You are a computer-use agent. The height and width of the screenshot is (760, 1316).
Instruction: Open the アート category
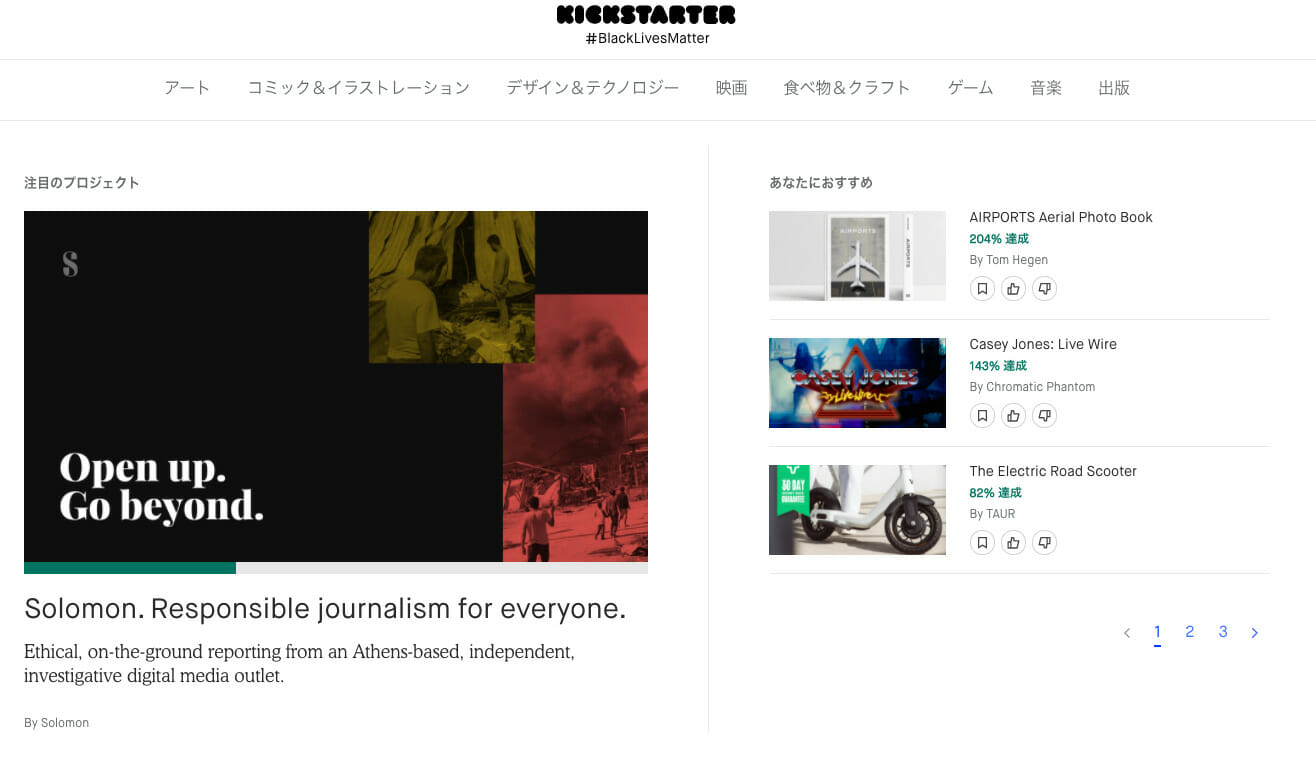point(187,88)
